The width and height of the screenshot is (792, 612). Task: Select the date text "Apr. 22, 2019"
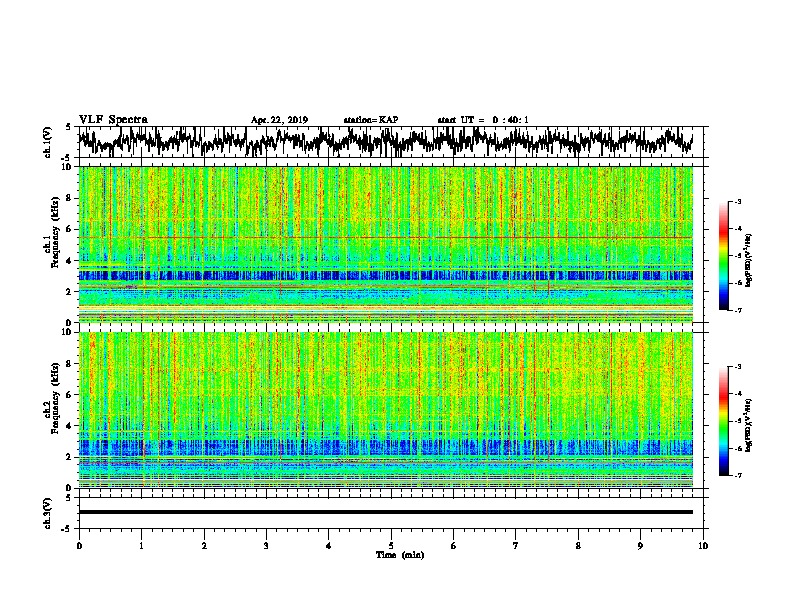coord(279,120)
